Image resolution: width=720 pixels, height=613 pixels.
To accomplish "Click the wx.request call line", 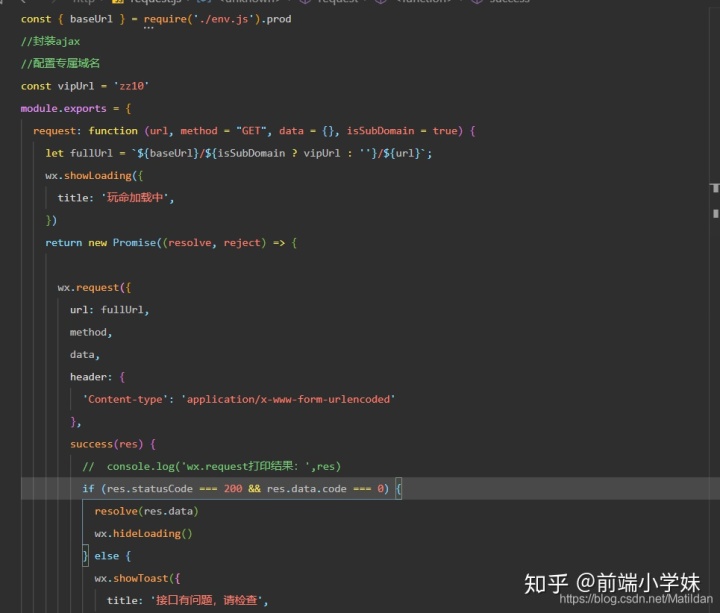I will coord(94,287).
